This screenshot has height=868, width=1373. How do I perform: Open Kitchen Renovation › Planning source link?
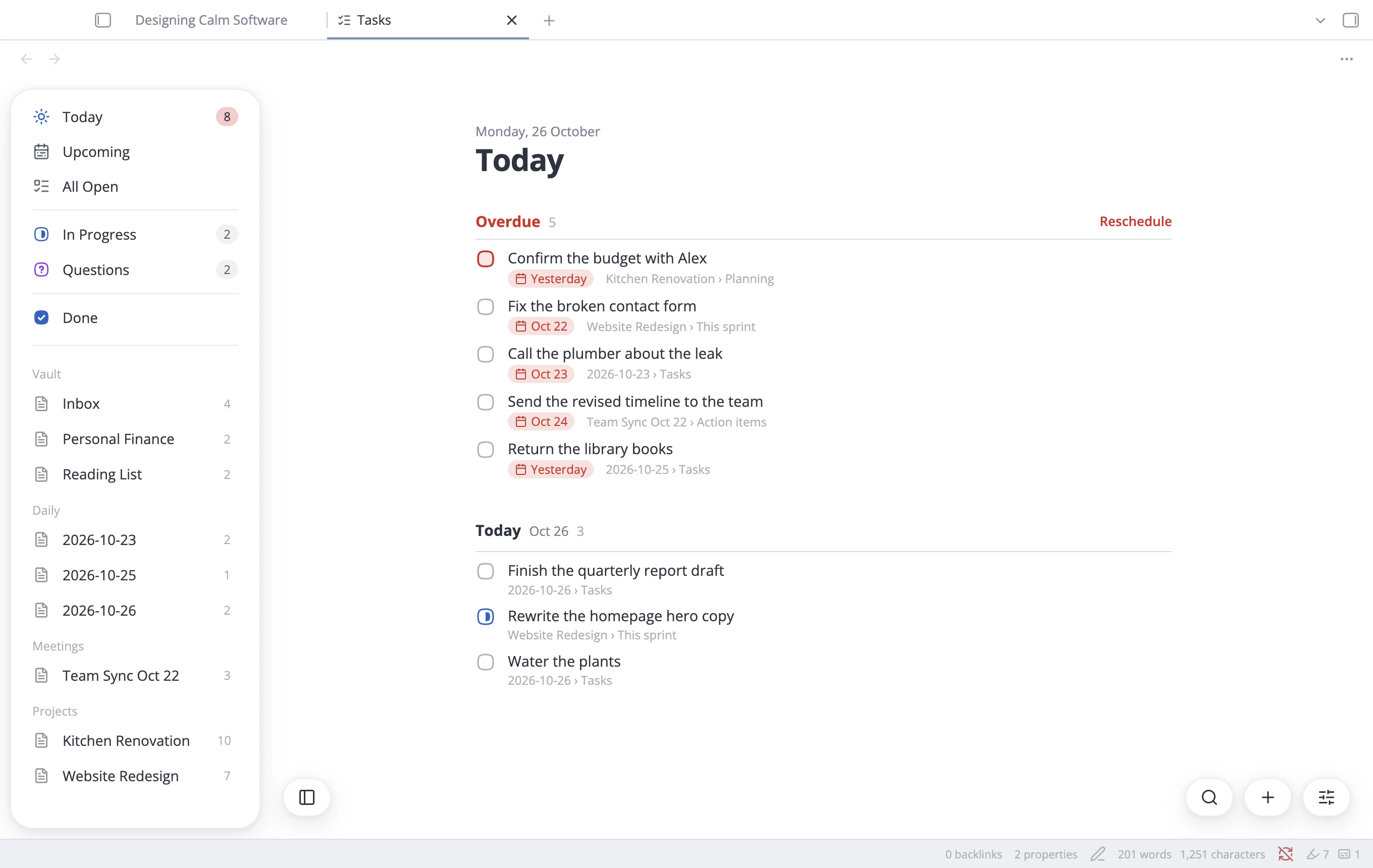coord(690,279)
